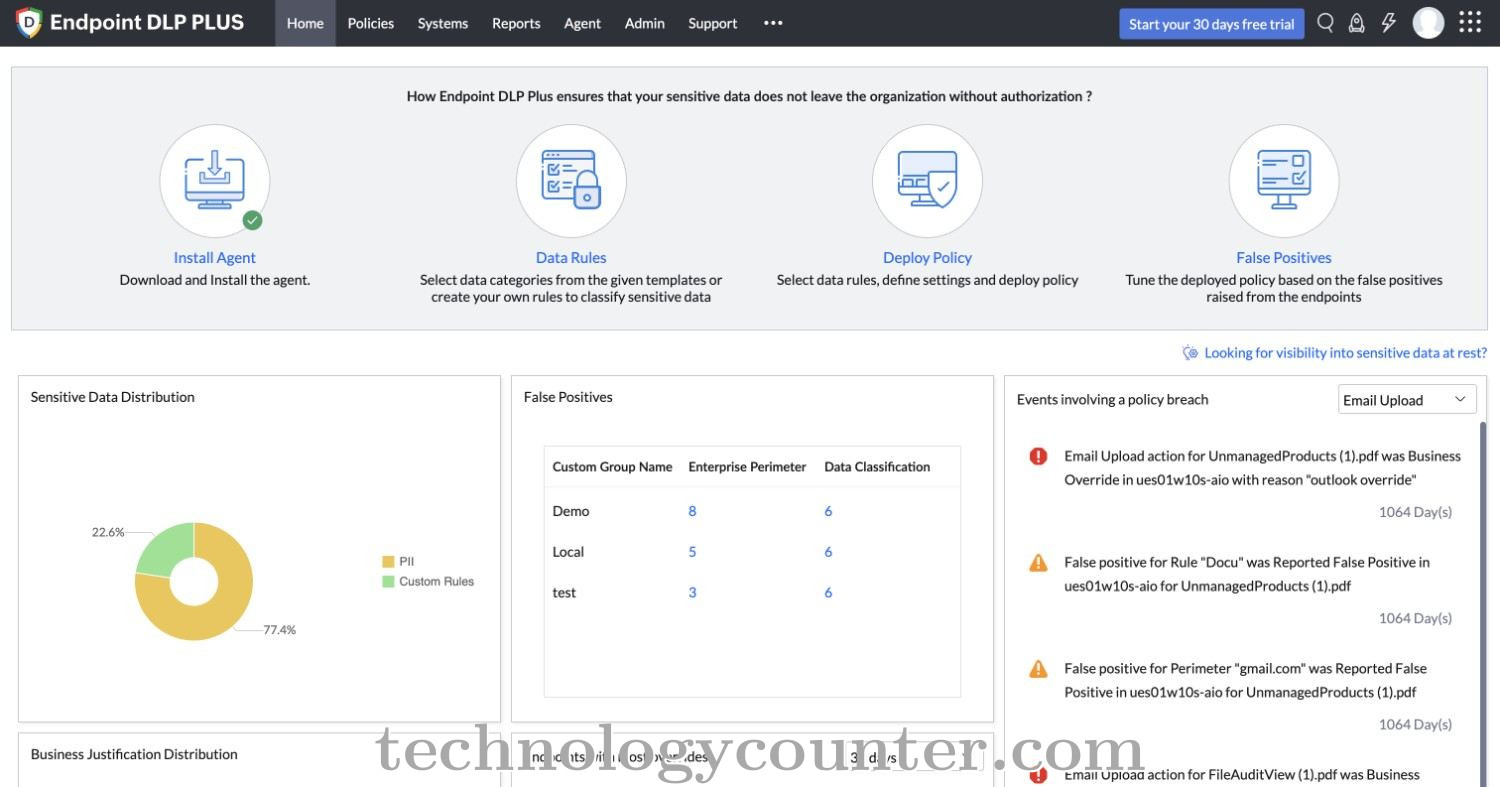Viewport: 1500px width, 787px height.
Task: Click the Data Rules lock icon
Action: (571, 180)
